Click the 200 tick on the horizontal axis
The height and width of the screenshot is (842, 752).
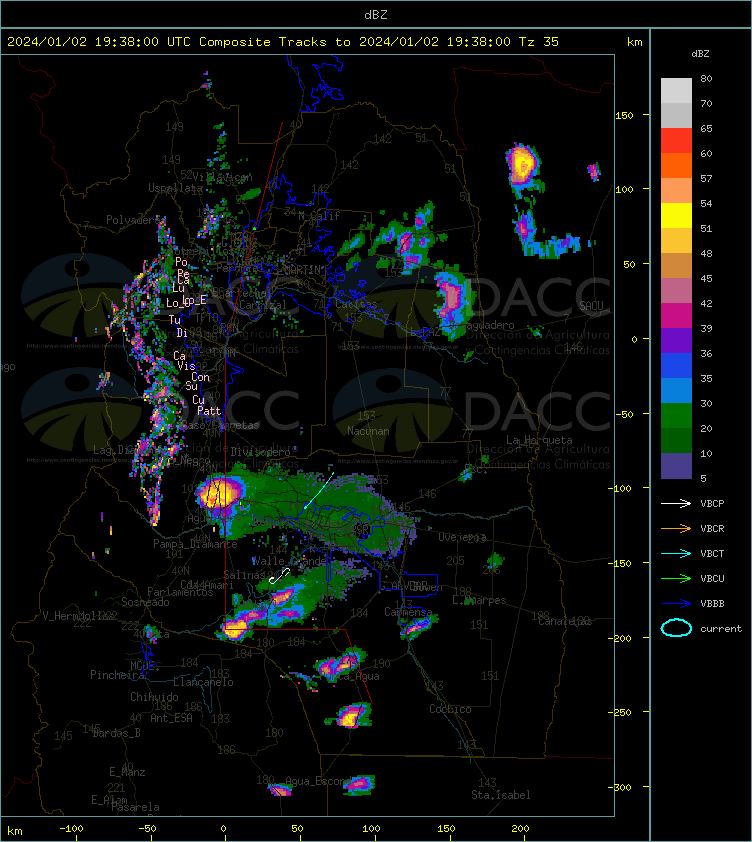520,829
